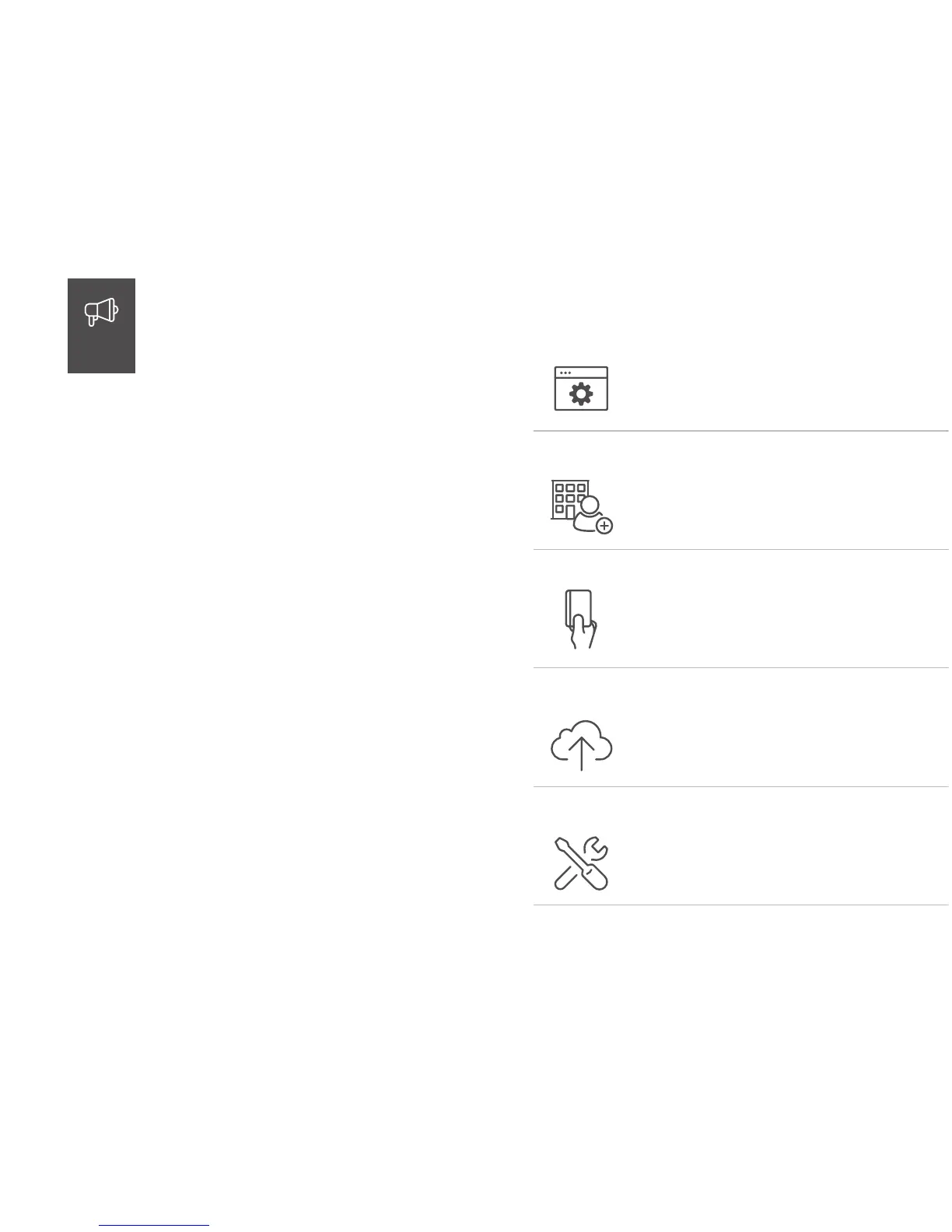Click the divider line below the cloud icon
The image size is (952, 1232).
coord(740,786)
